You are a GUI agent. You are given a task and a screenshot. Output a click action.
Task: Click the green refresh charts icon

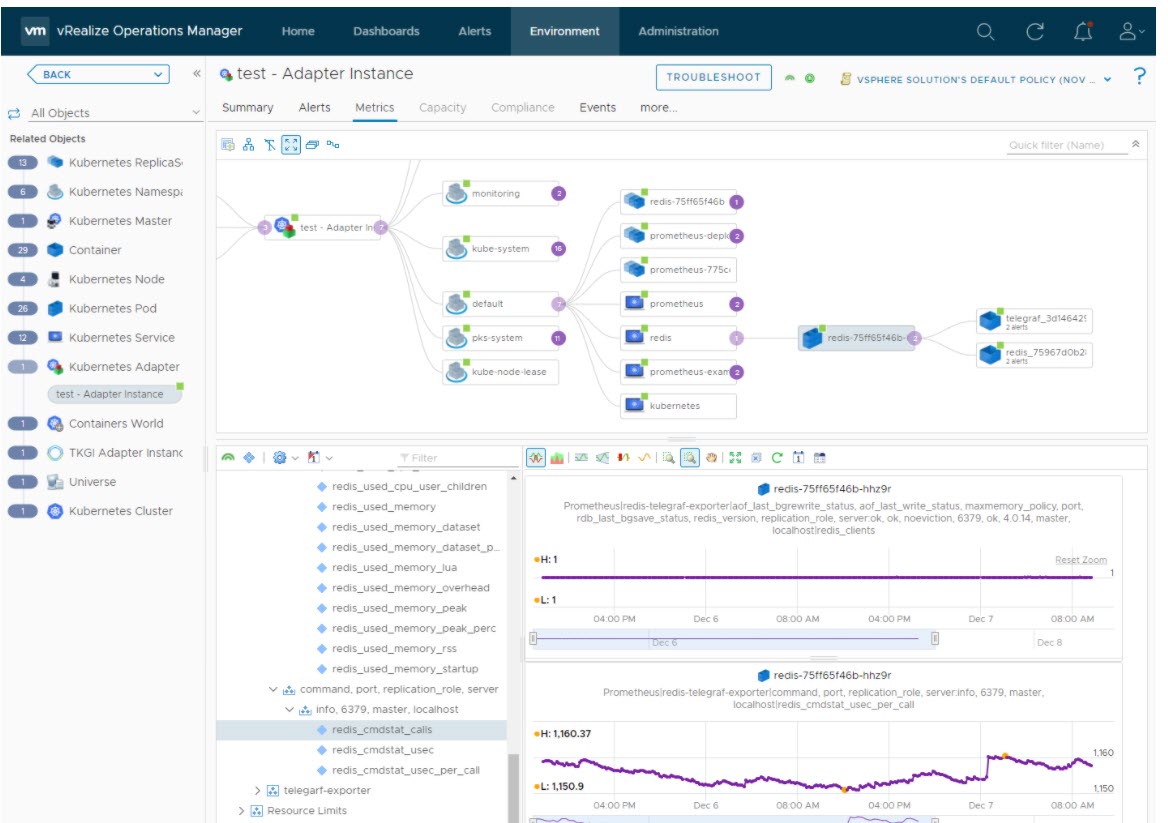pyautogui.click(x=777, y=458)
